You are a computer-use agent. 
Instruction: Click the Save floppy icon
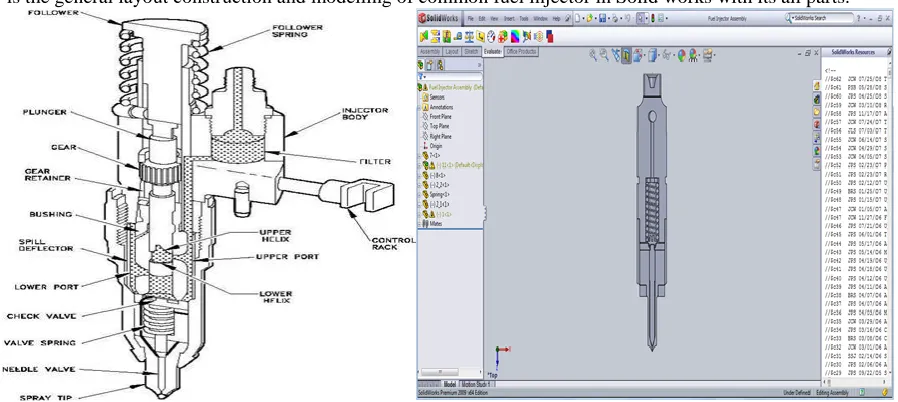(x=602, y=18)
